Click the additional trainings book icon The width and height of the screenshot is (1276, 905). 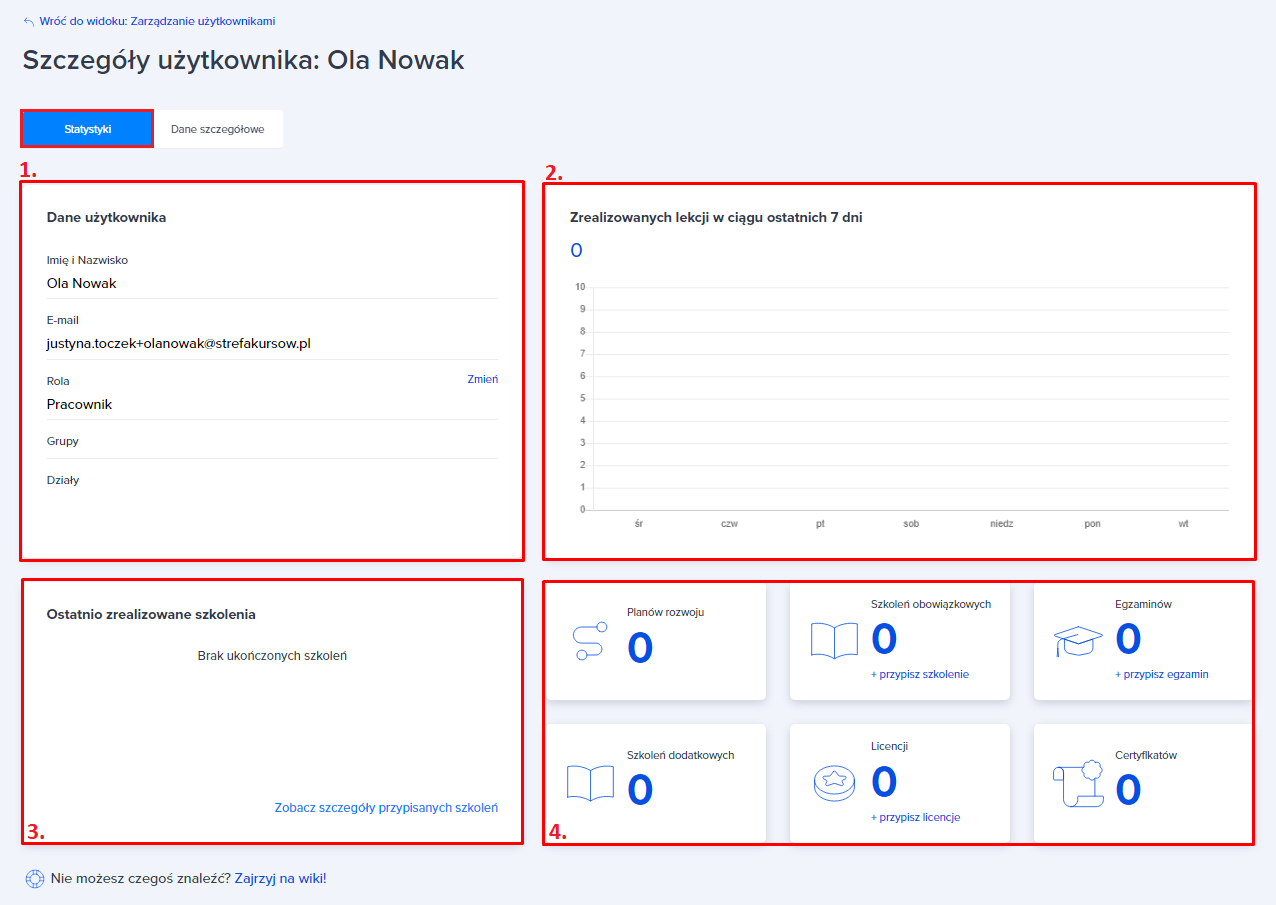(590, 783)
